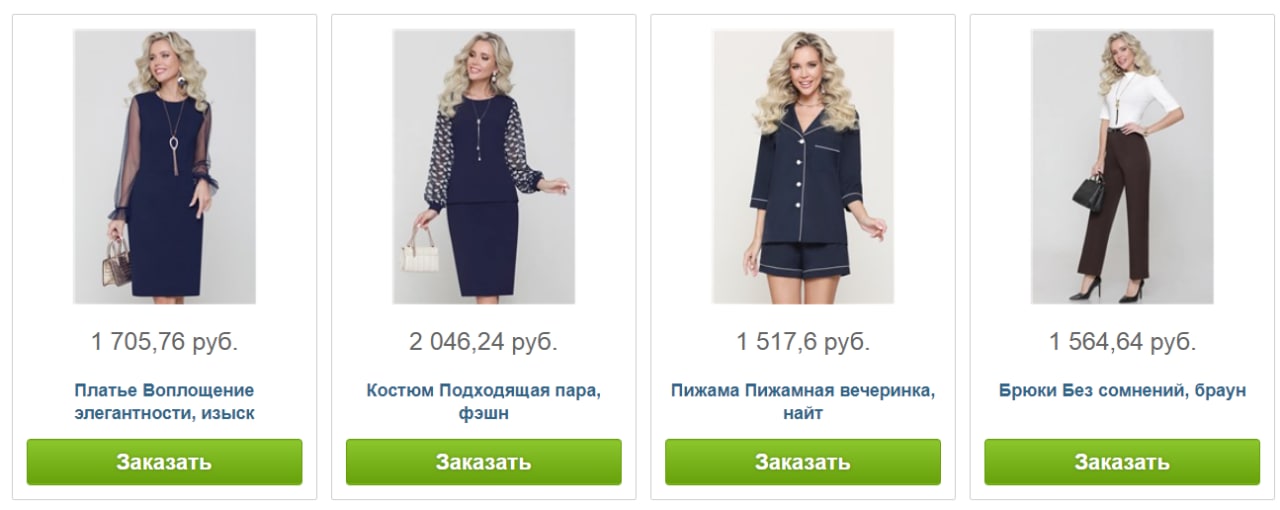Order the Брюки trousers with Заказать
The image size is (1280, 510).
(1122, 462)
